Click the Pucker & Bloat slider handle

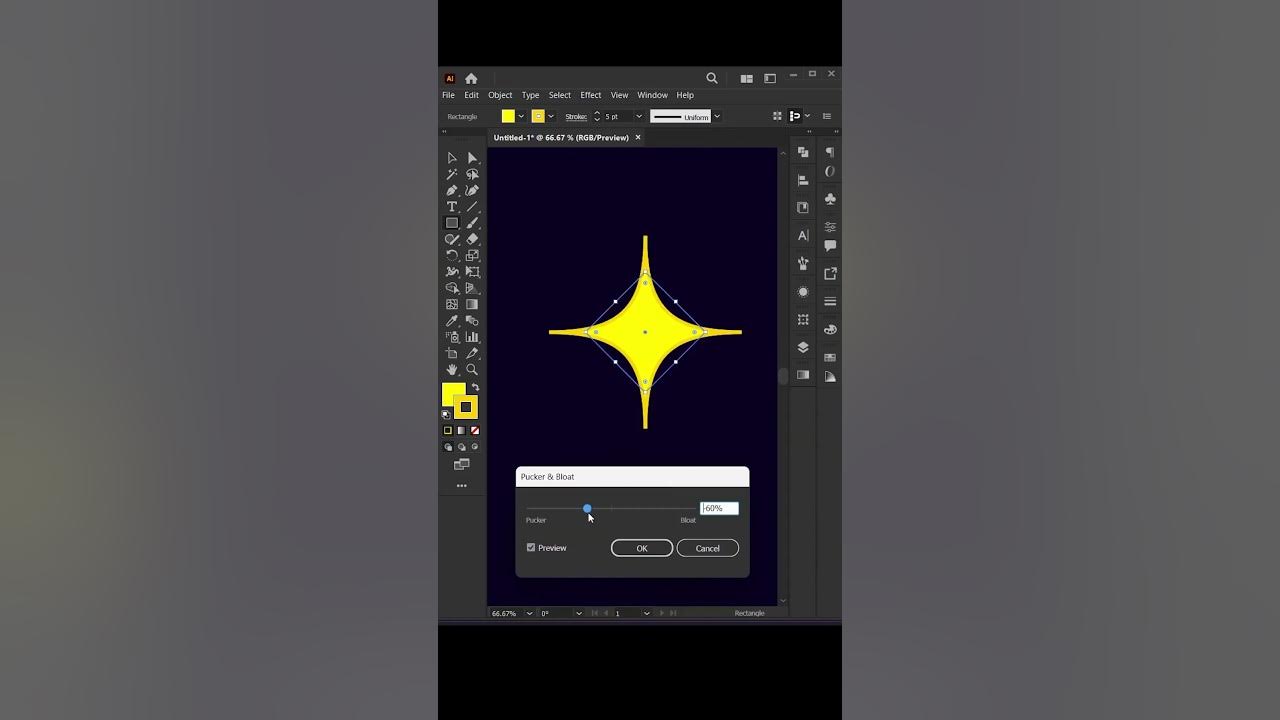point(587,509)
